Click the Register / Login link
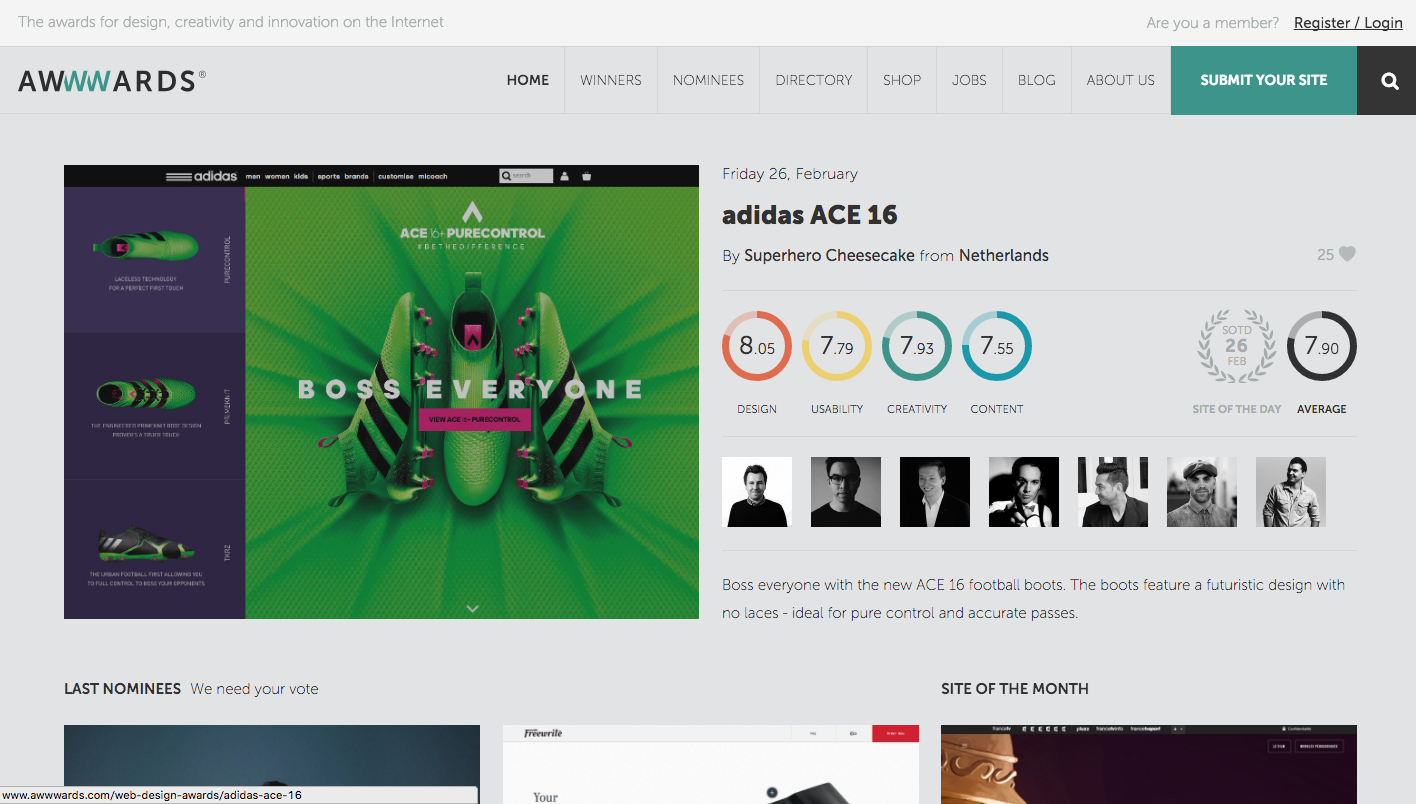 click(1348, 22)
